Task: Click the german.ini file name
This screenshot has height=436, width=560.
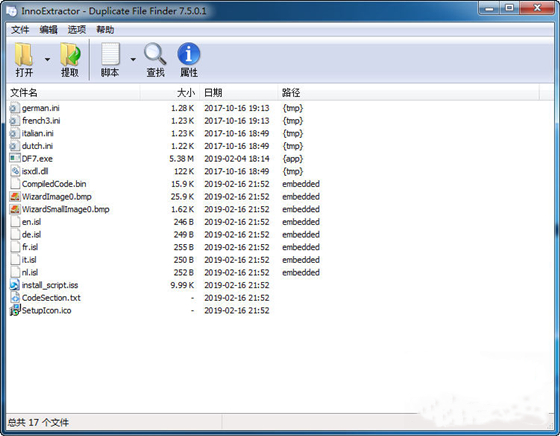Action: [41, 108]
